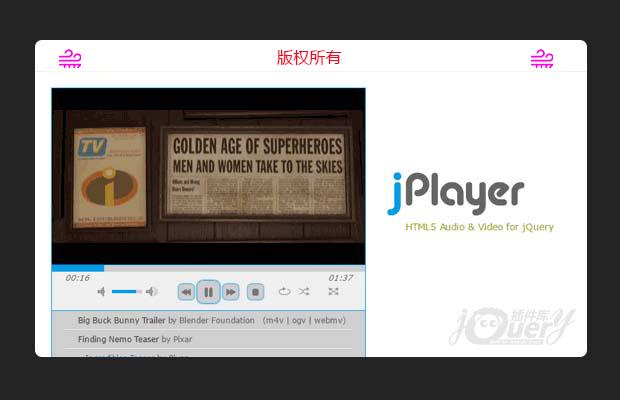Image resolution: width=620 pixels, height=400 pixels.
Task: Enter full screen video mode
Action: click(333, 292)
